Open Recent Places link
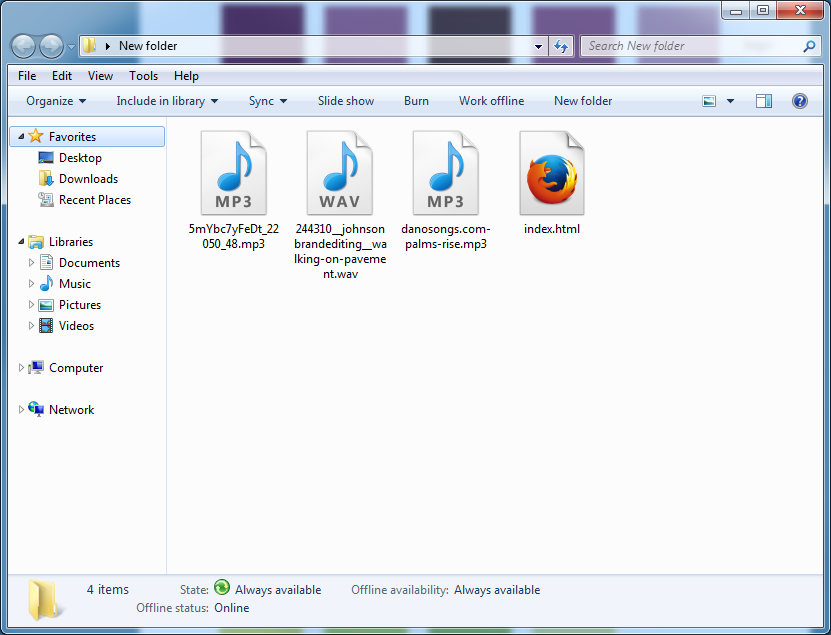This screenshot has width=831, height=635. coord(95,200)
